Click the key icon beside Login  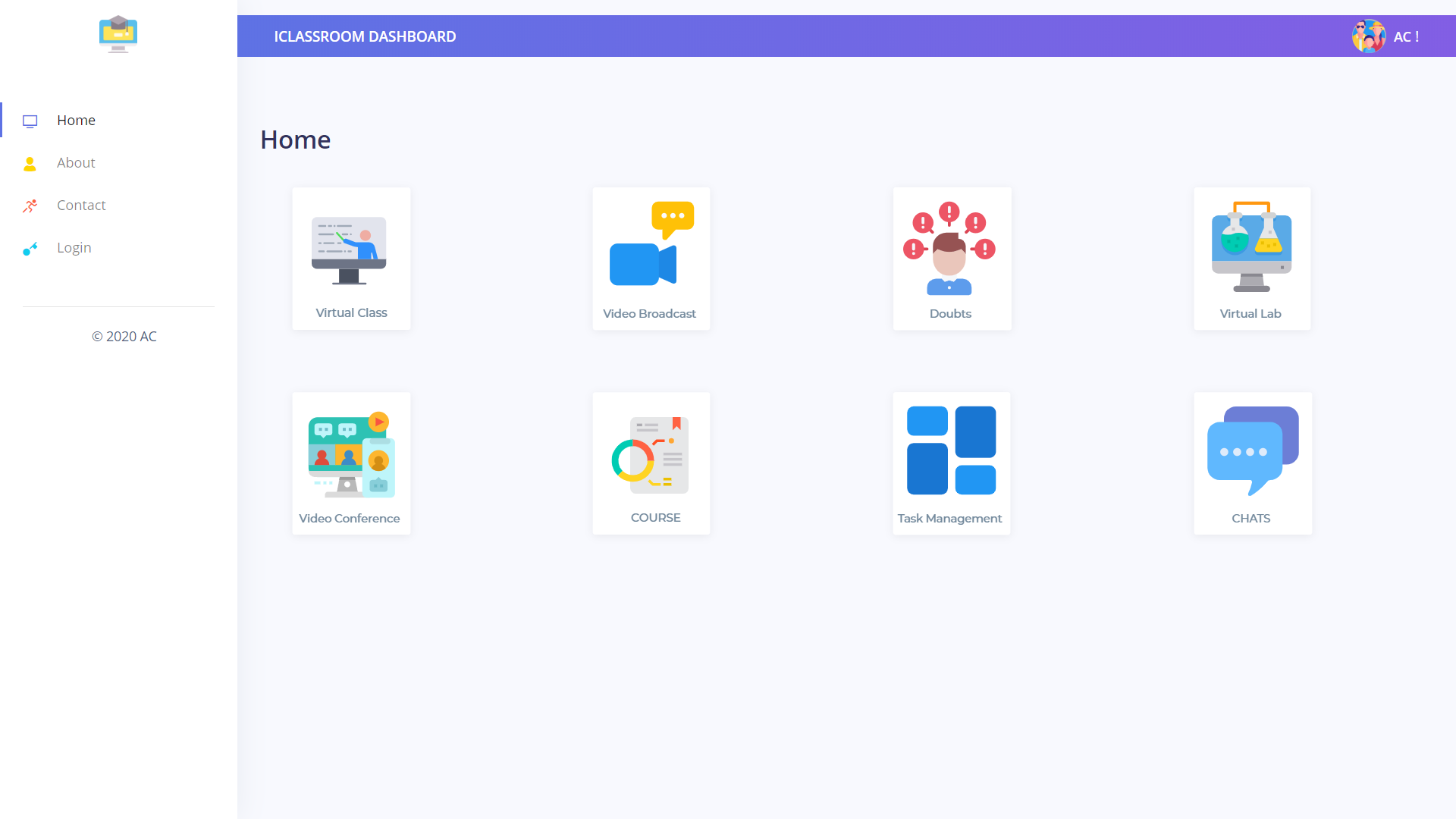point(30,249)
